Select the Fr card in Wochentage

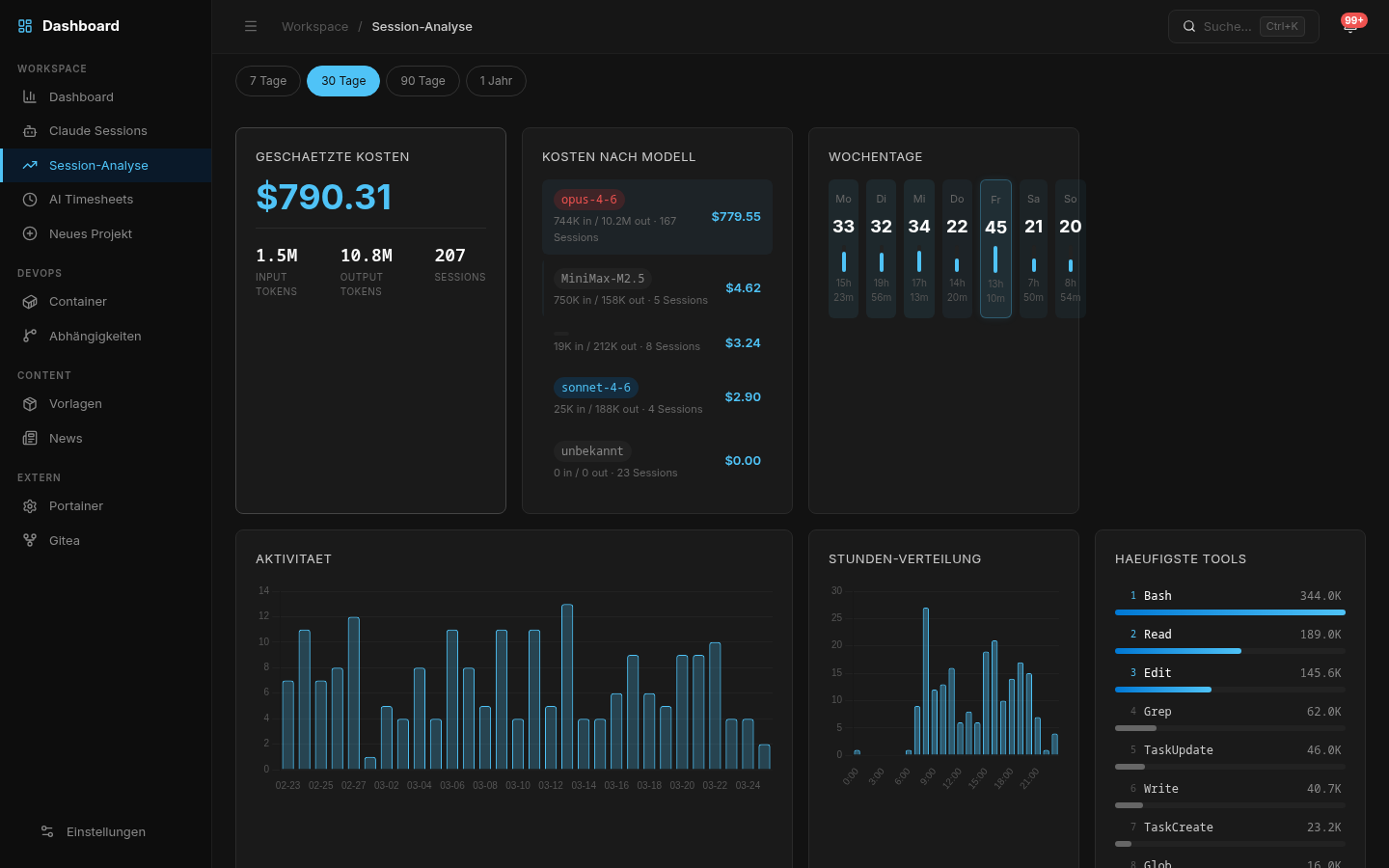pyautogui.click(x=995, y=248)
